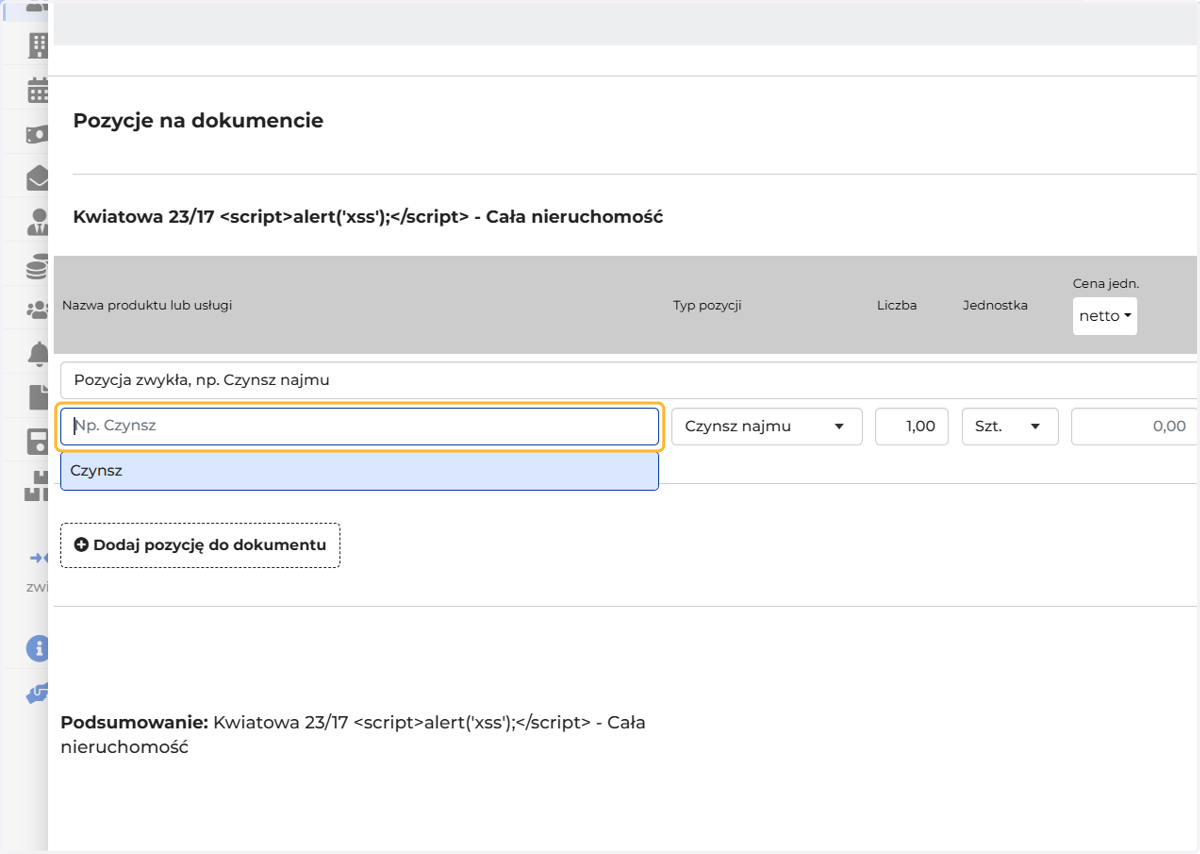The width and height of the screenshot is (1200, 854).
Task: Click the unit price field showing 0,00
Action: (x=1135, y=426)
